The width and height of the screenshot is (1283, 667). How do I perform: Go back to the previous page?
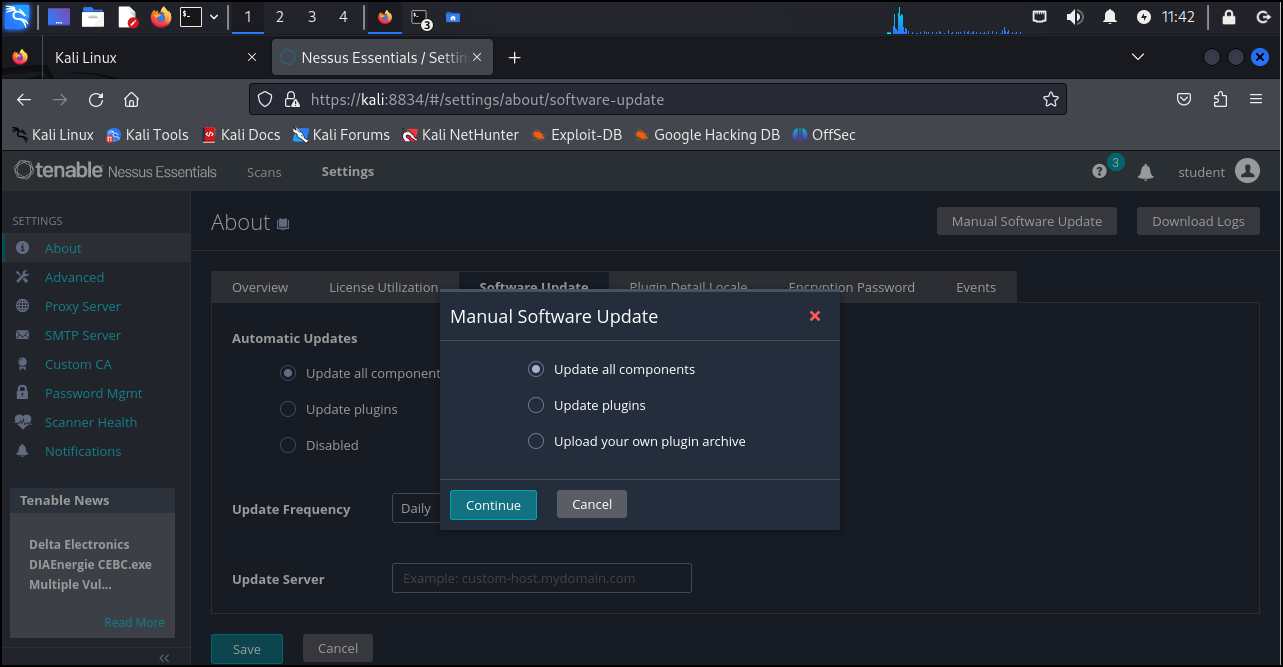click(x=24, y=99)
